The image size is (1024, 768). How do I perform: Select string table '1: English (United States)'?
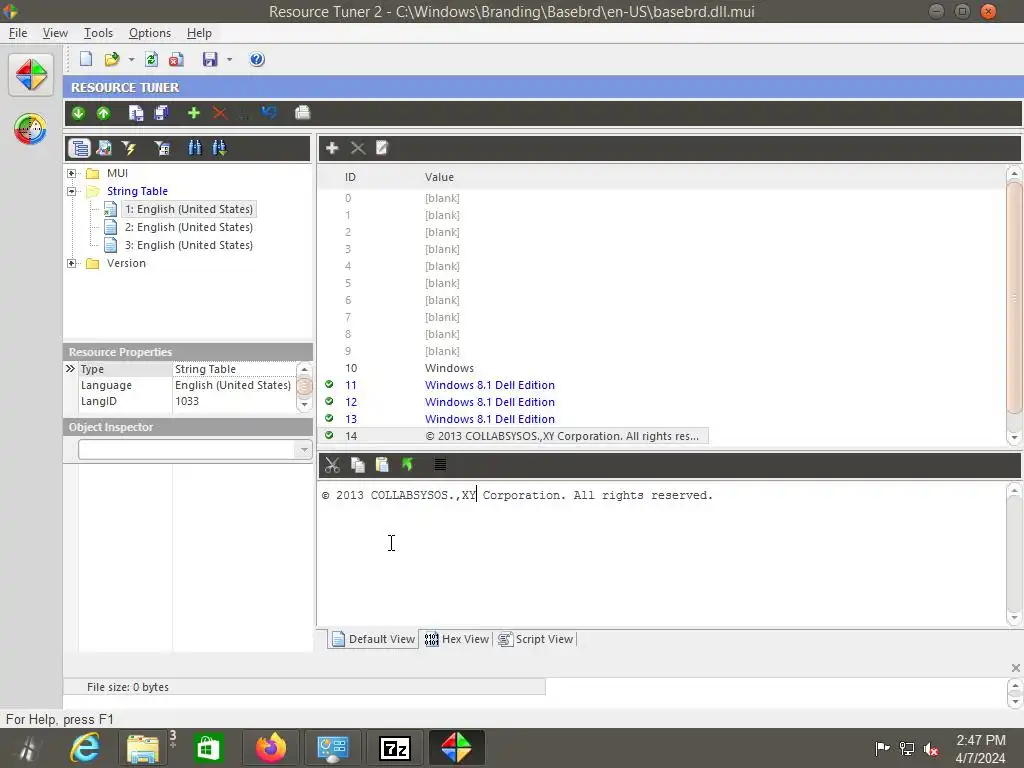pyautogui.click(x=189, y=209)
